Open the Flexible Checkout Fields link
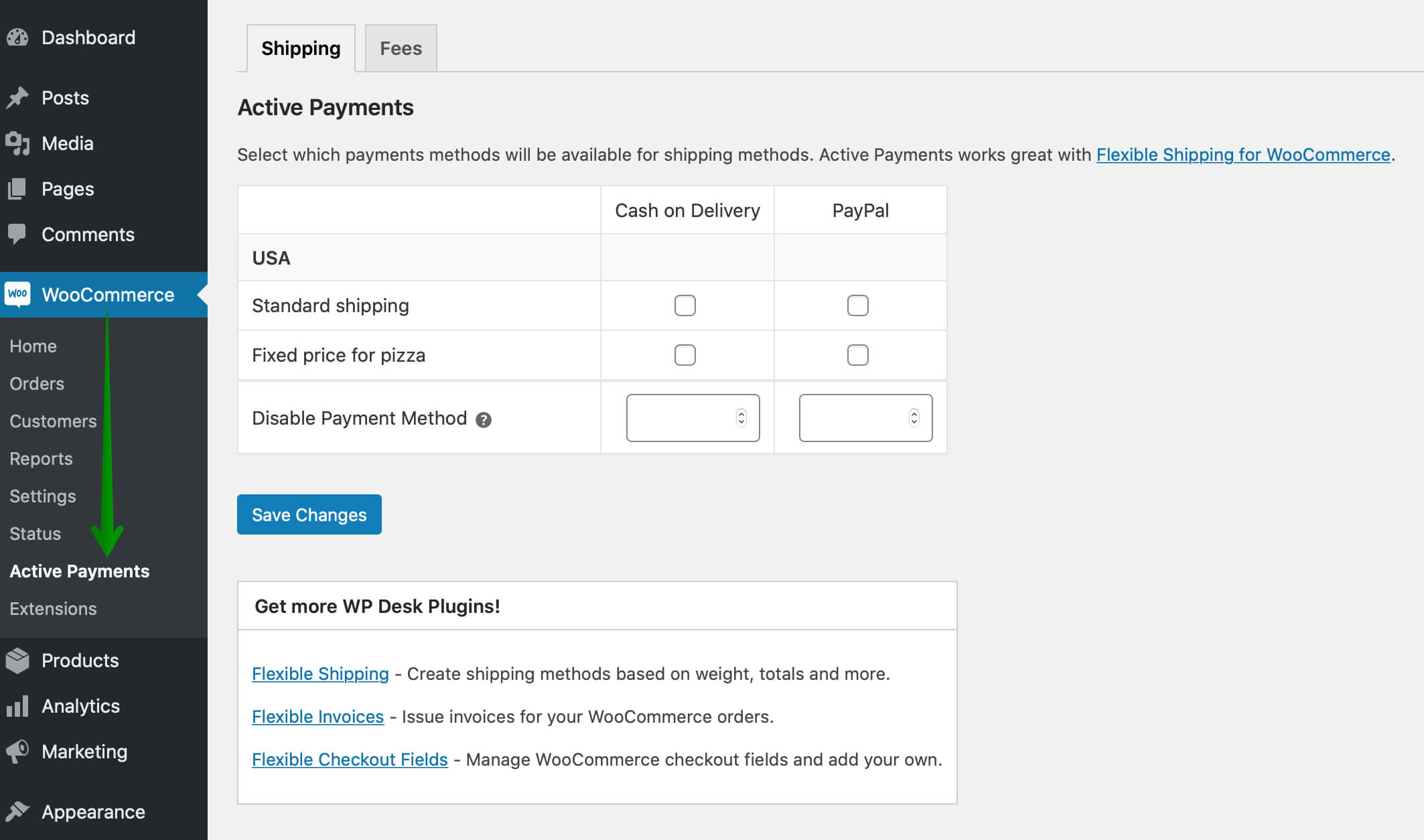The image size is (1424, 840). [350, 760]
